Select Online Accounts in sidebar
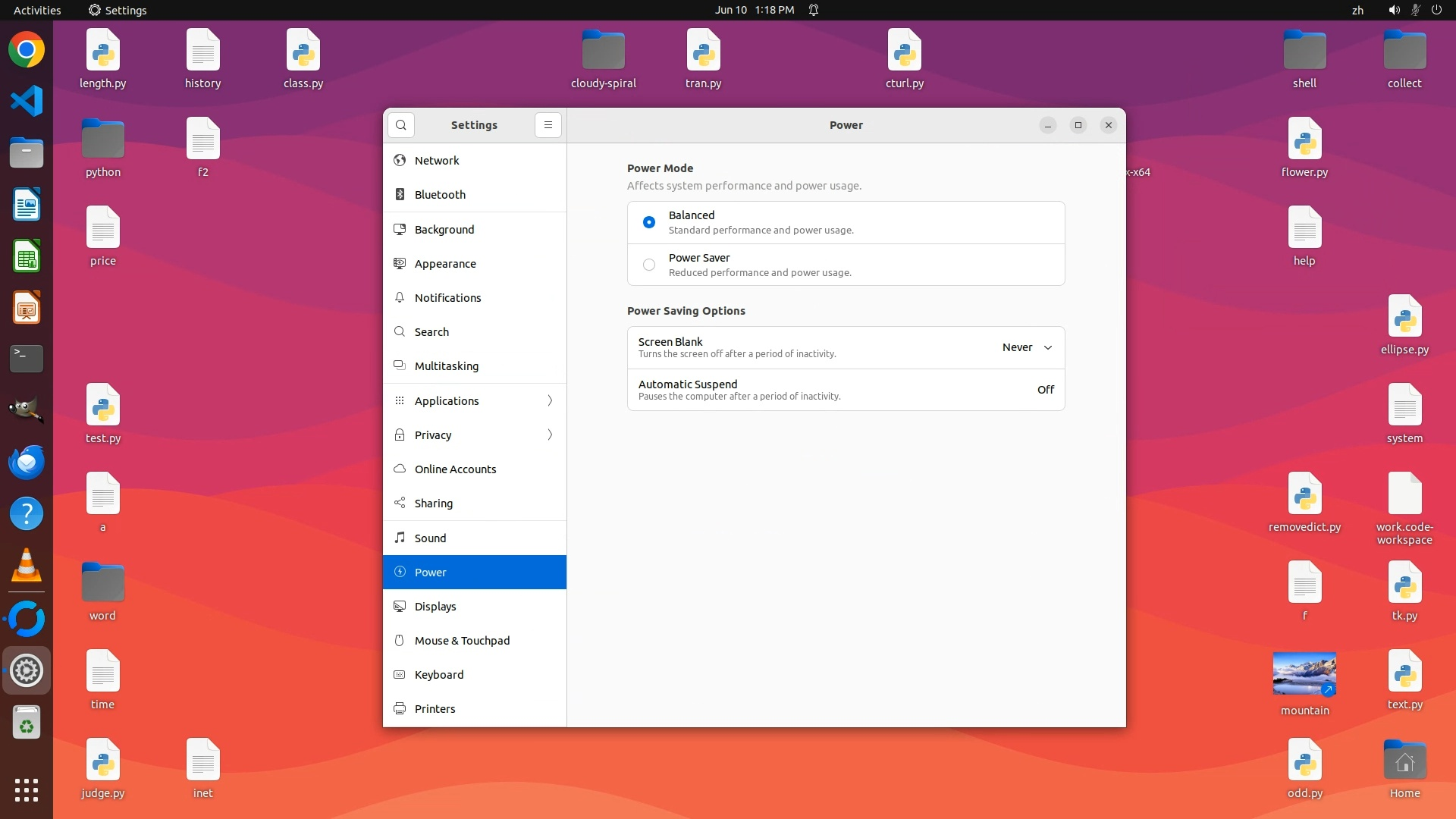 [455, 469]
